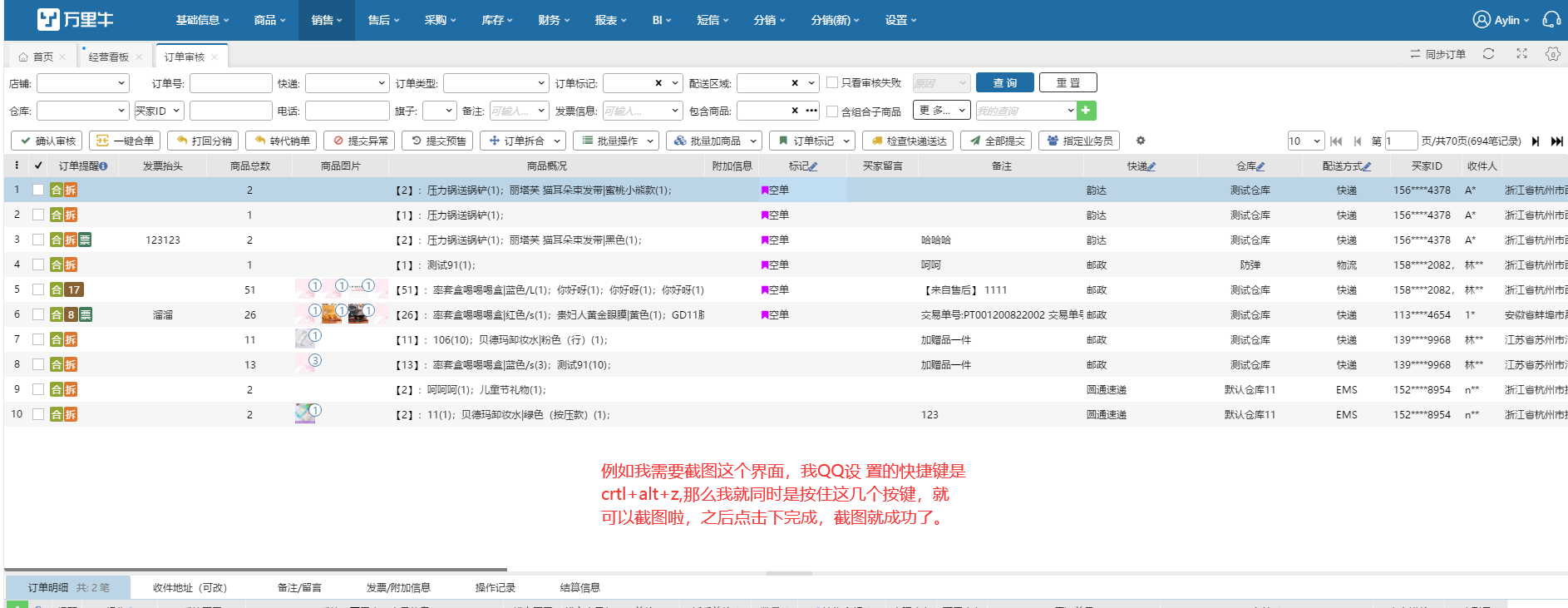This screenshot has width=1568, height=608.
Task: Switch to the 首页 tab
Action: pyautogui.click(x=42, y=57)
